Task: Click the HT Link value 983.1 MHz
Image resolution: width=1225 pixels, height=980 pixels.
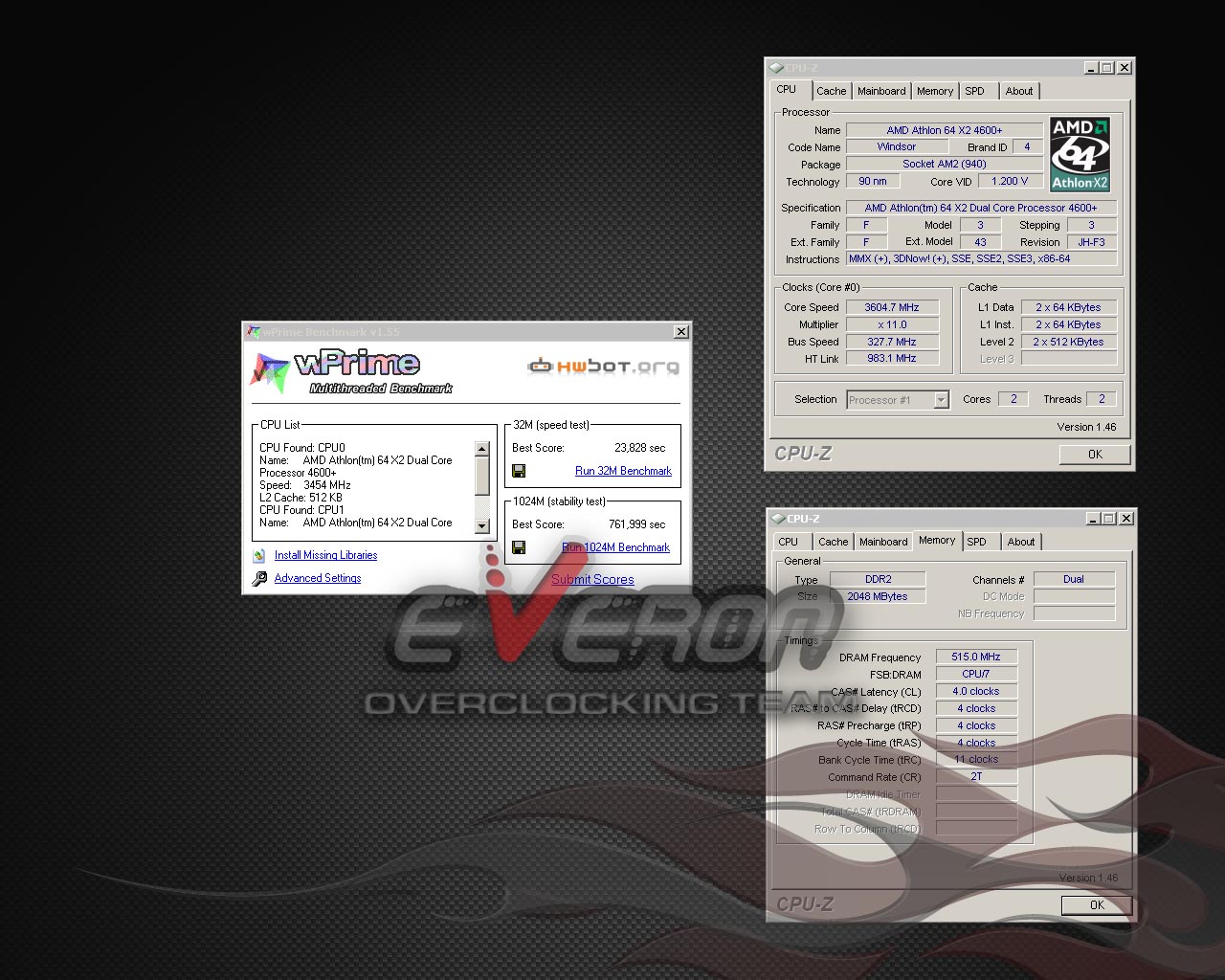Action: [892, 358]
